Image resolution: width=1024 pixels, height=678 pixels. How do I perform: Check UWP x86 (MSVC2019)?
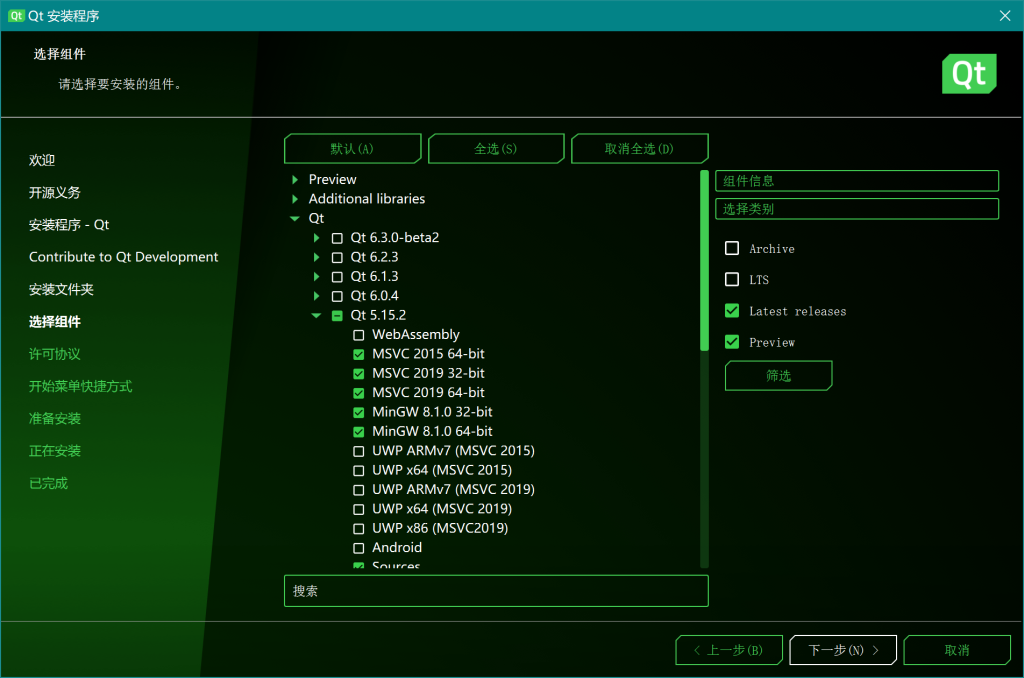(x=359, y=528)
